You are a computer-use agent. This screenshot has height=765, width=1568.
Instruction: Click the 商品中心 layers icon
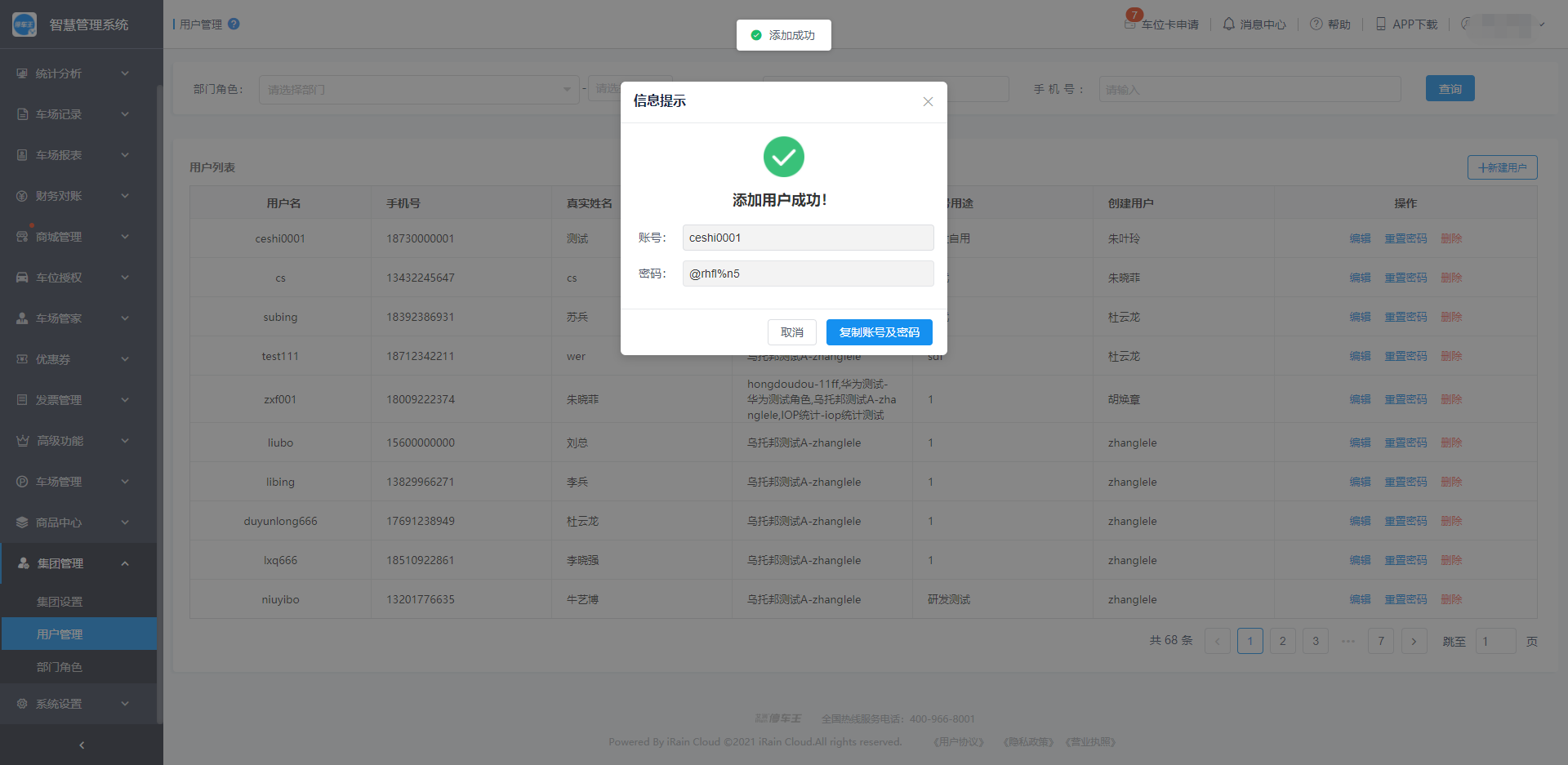click(x=22, y=523)
